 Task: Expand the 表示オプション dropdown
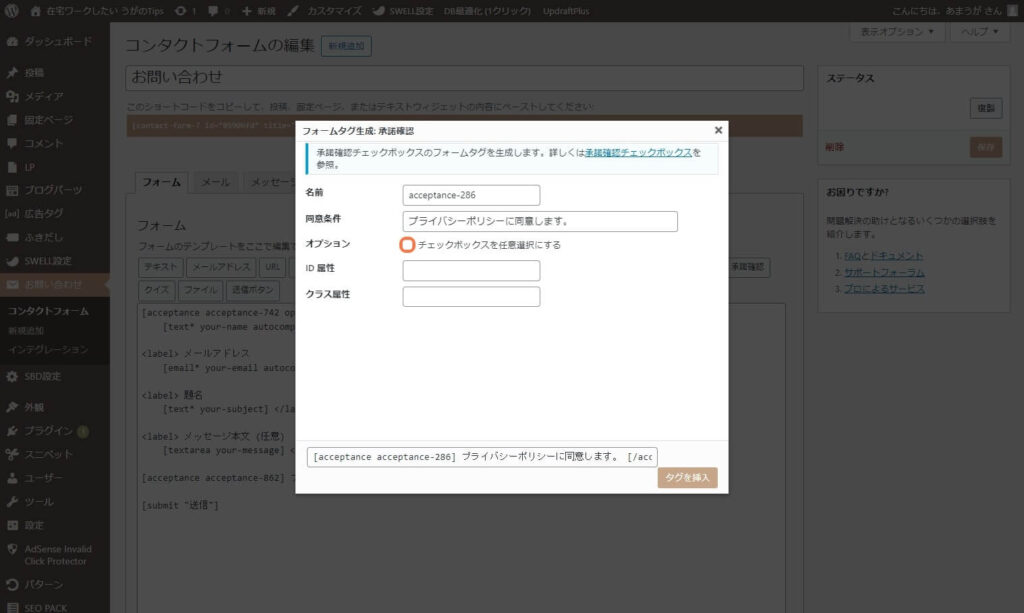point(897,32)
